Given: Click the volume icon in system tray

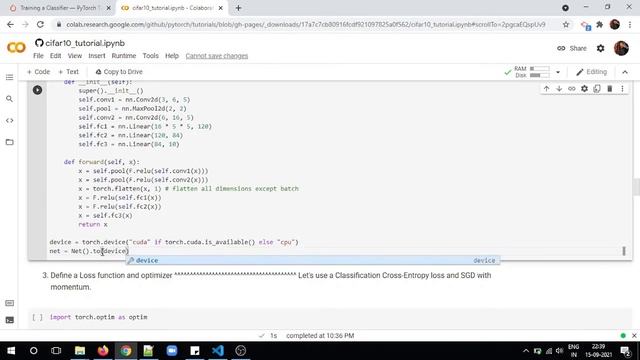Looking at the screenshot, I should 559,351.
